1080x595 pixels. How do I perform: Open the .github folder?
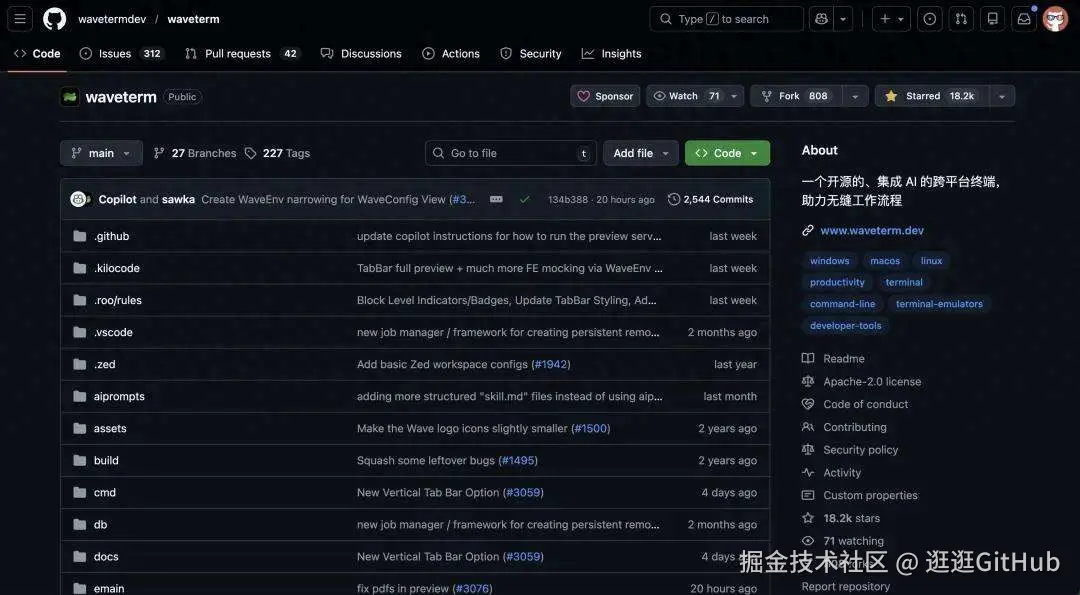(112, 236)
